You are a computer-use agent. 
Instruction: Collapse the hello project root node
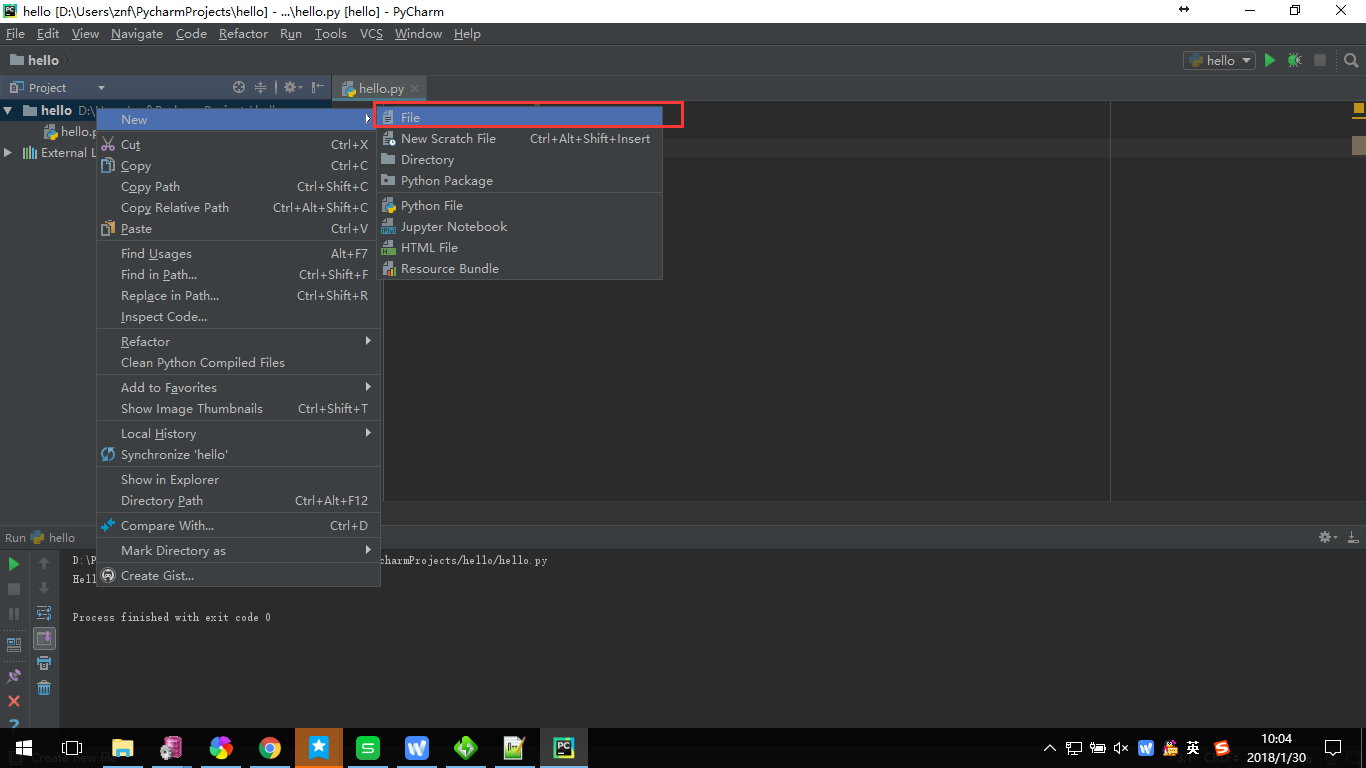[8, 111]
